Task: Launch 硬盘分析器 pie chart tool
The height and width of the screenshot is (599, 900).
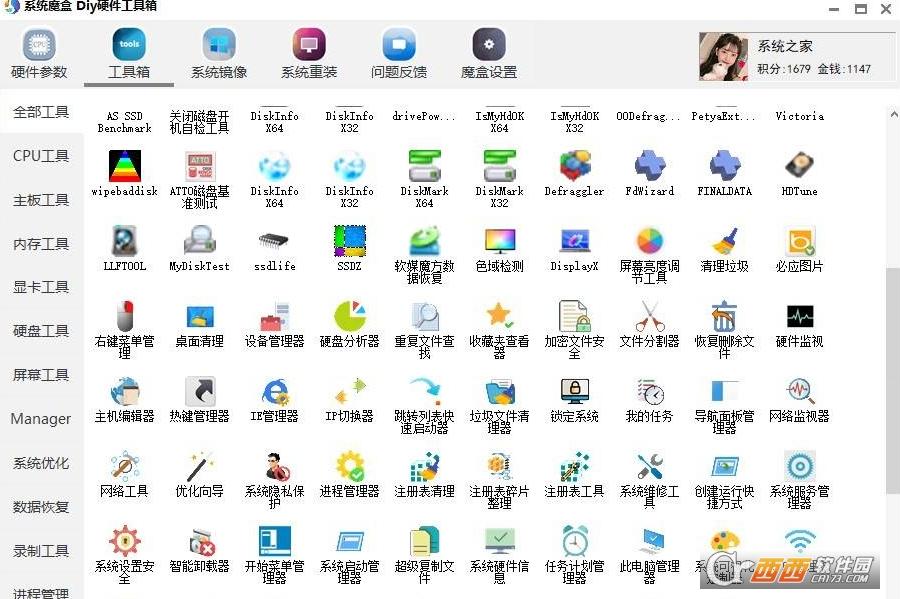Action: coord(349,324)
